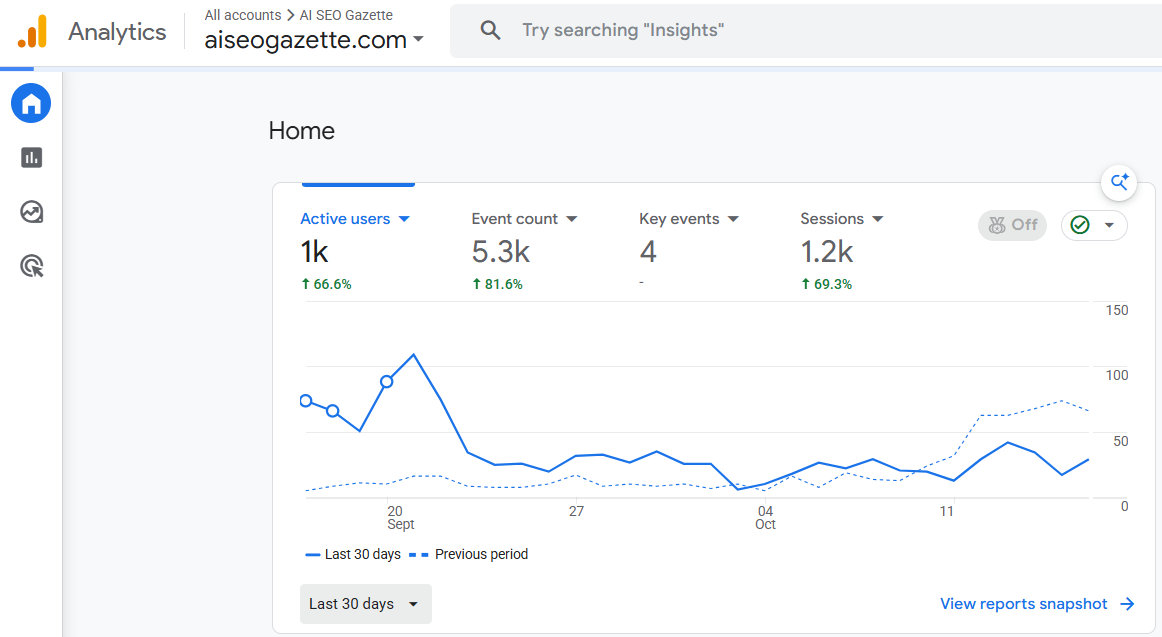This screenshot has width=1162, height=637.
Task: Click the second annotation circle on the chart line
Action: [x=333, y=410]
